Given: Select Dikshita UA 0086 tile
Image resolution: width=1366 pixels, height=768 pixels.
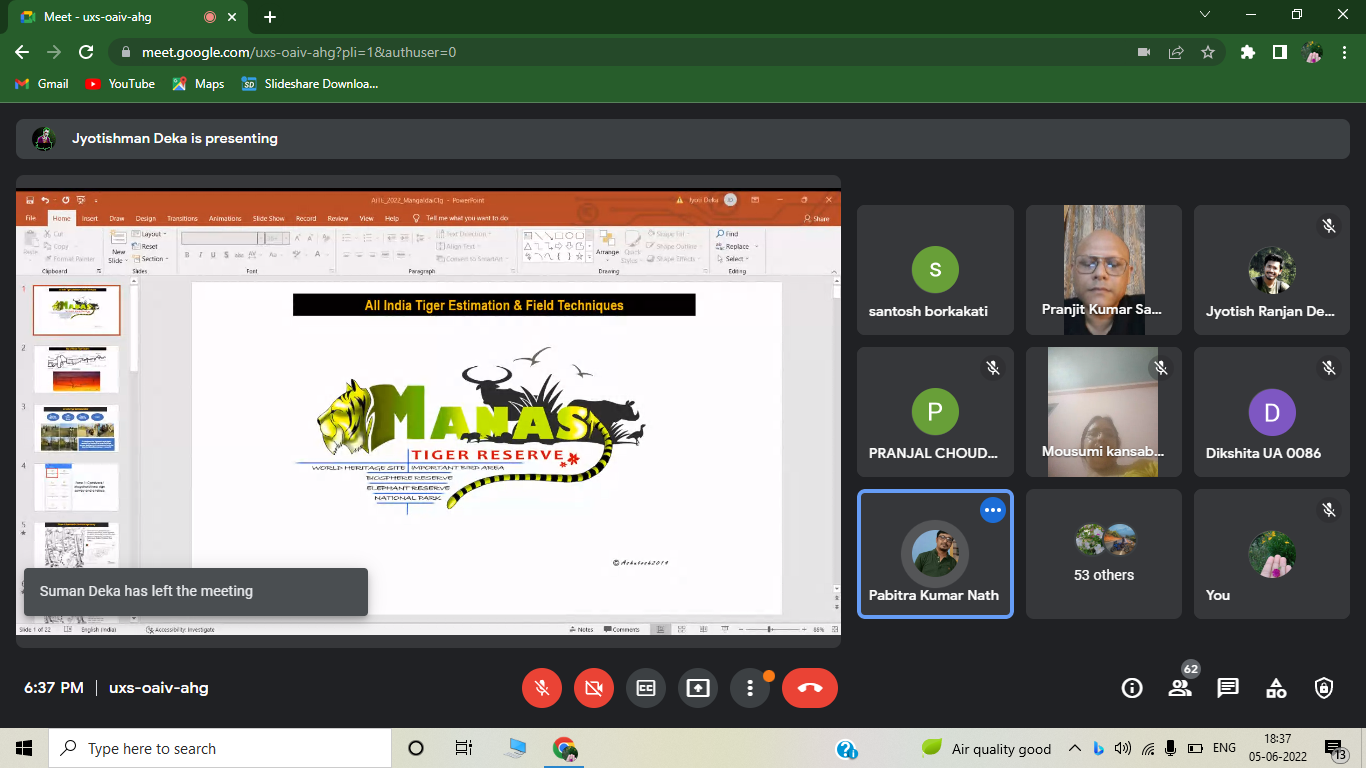Looking at the screenshot, I should point(1272,412).
